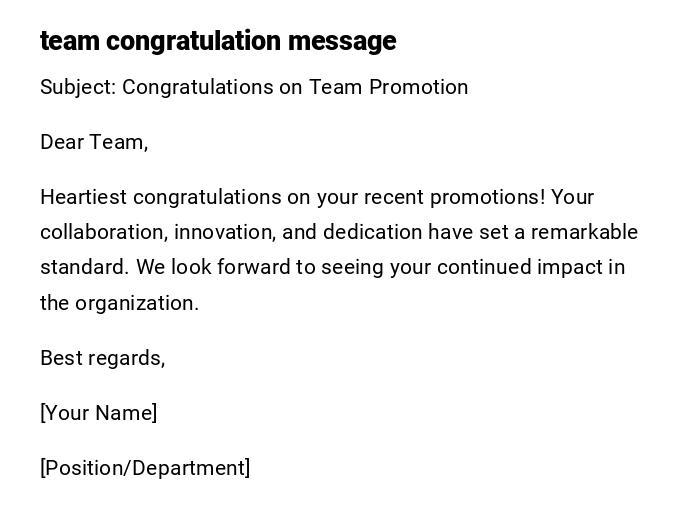Click the Subject line text
Image resolution: width=700 pixels, height=530 pixels.
[x=254, y=87]
